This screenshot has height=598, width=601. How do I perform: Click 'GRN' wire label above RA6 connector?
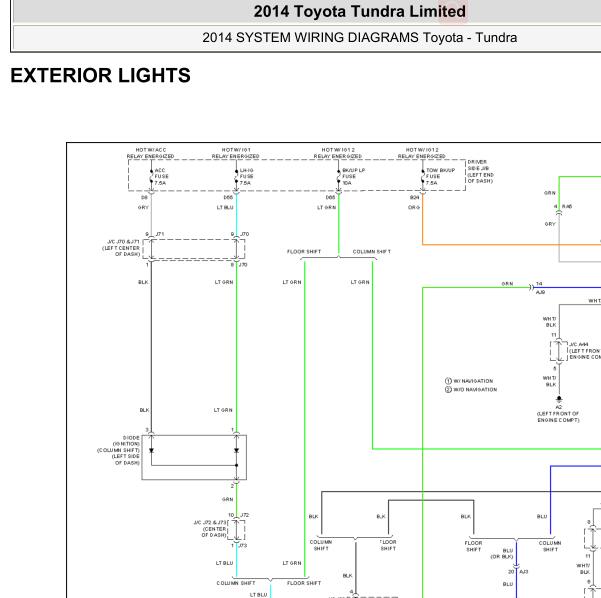pos(550,193)
